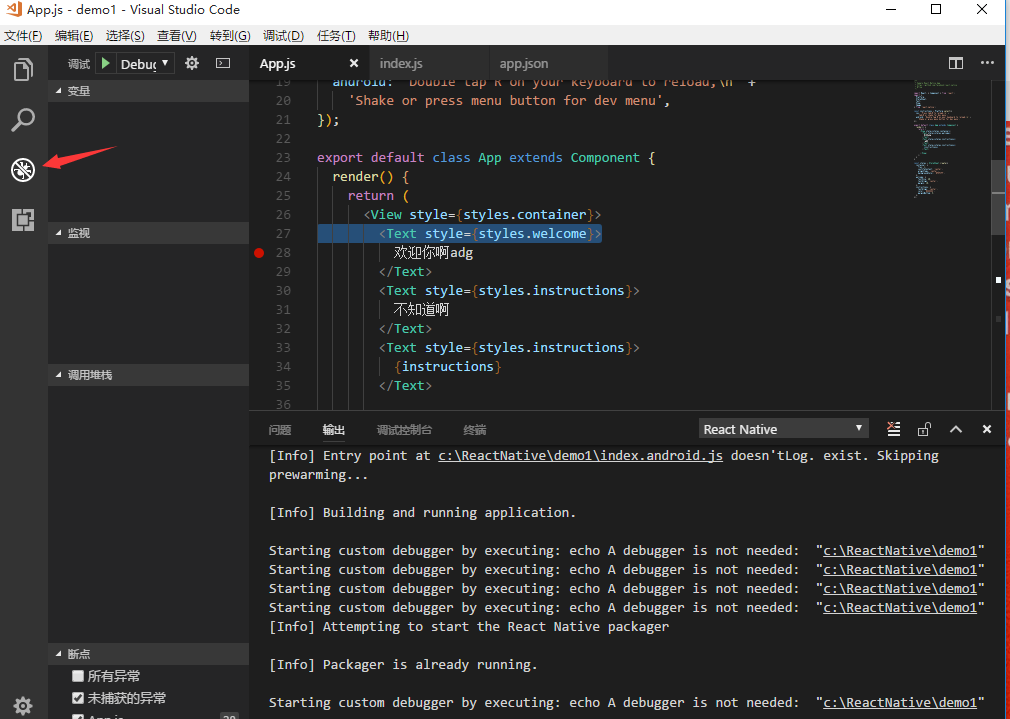Click '[Info] Building and running application.' line

pyautogui.click(x=422, y=512)
